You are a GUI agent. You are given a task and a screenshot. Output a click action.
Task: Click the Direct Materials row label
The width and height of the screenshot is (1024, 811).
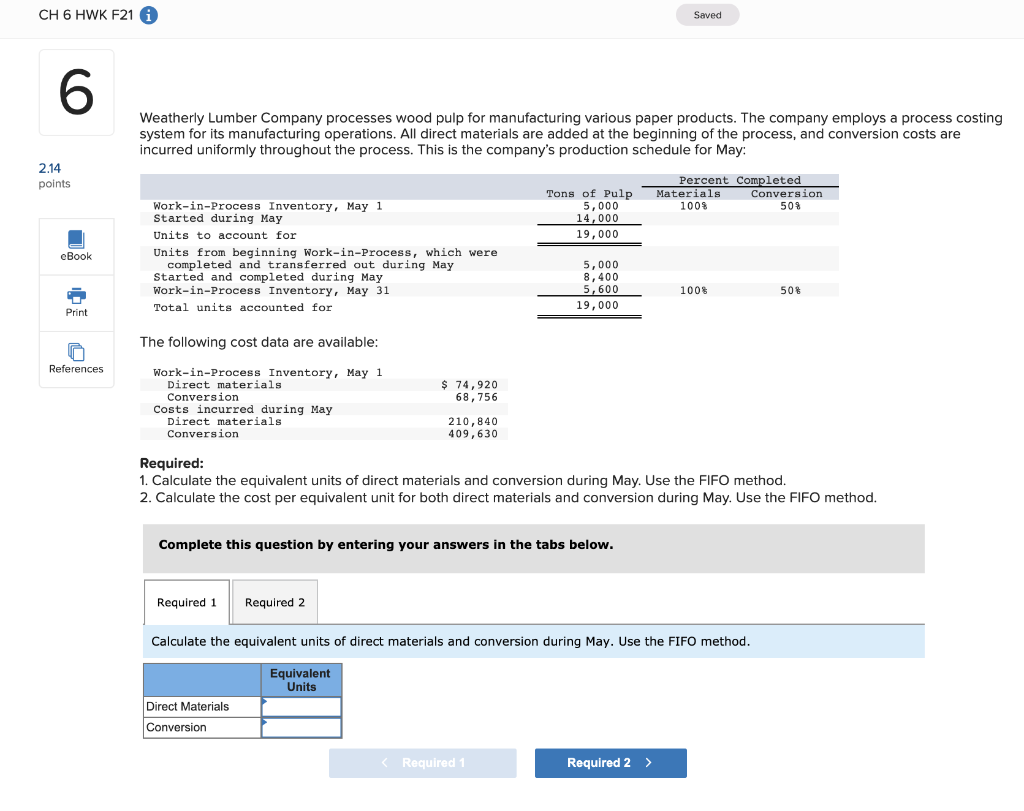(202, 707)
